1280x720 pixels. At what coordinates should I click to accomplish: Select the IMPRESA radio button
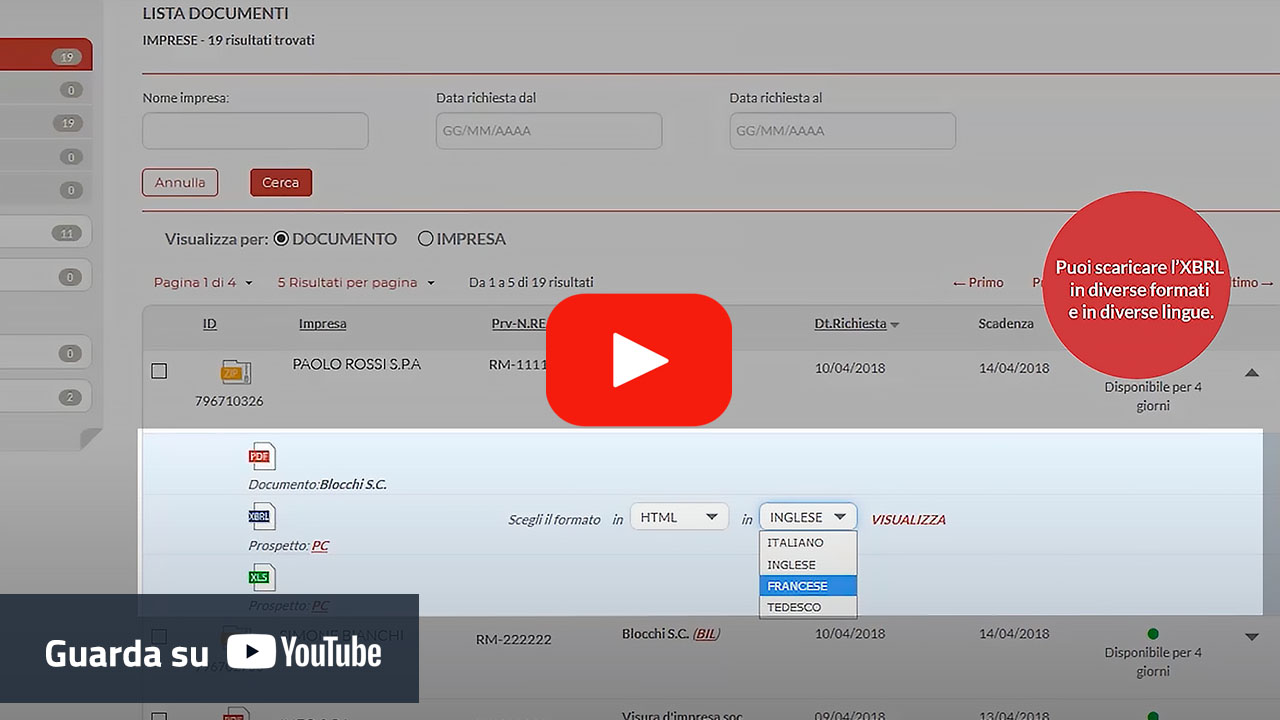point(426,239)
